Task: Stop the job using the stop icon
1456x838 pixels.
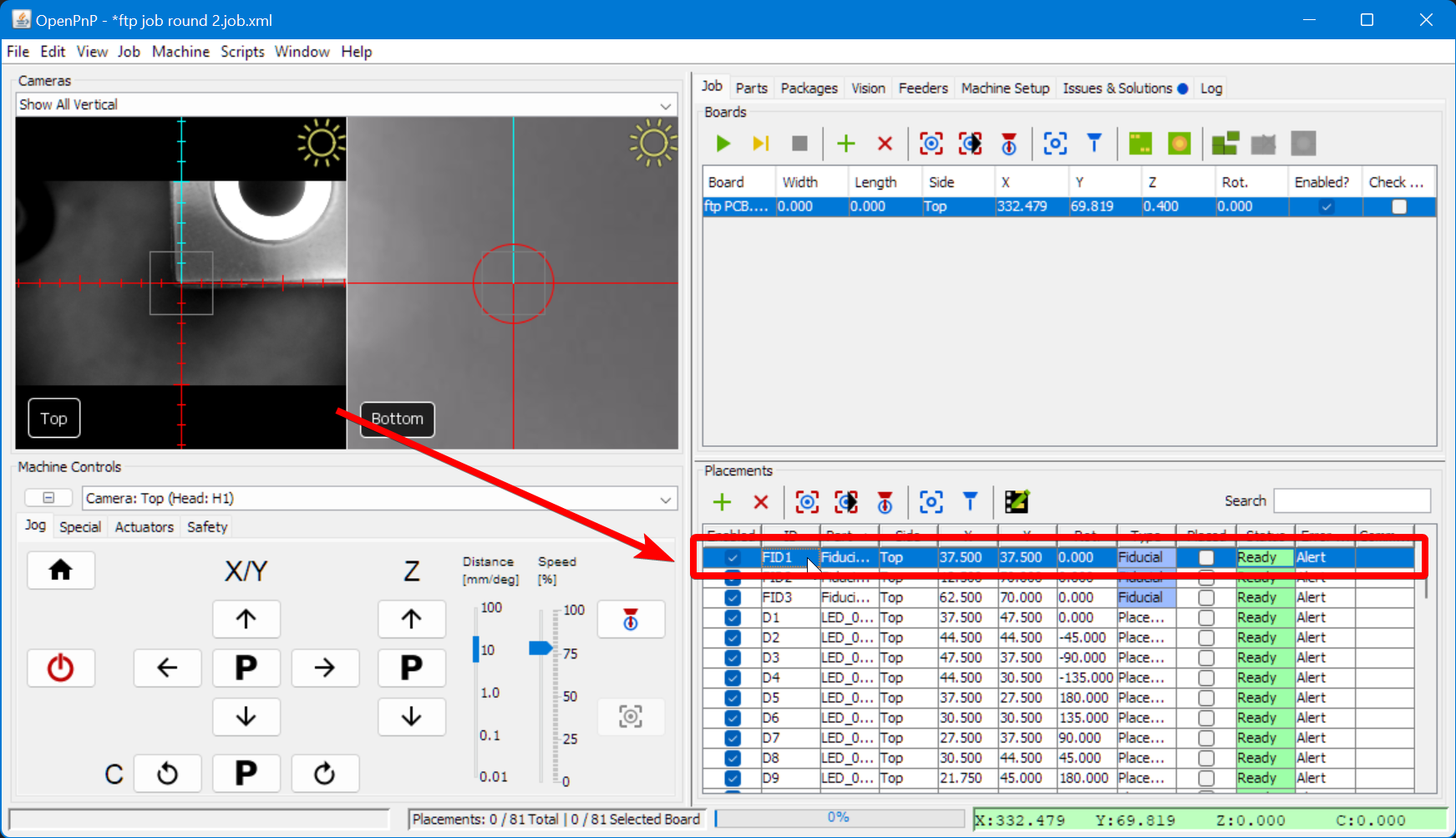Action: point(799,144)
